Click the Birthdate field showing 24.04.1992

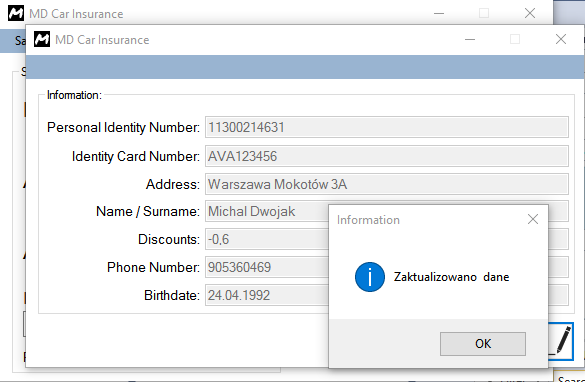(267, 295)
